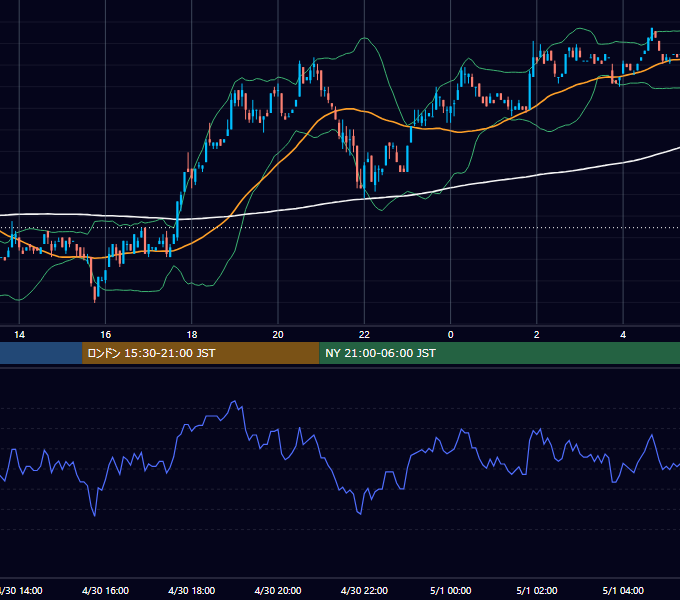The width and height of the screenshot is (680, 600).
Task: Click the 16 hour axis label
Action: click(105, 335)
